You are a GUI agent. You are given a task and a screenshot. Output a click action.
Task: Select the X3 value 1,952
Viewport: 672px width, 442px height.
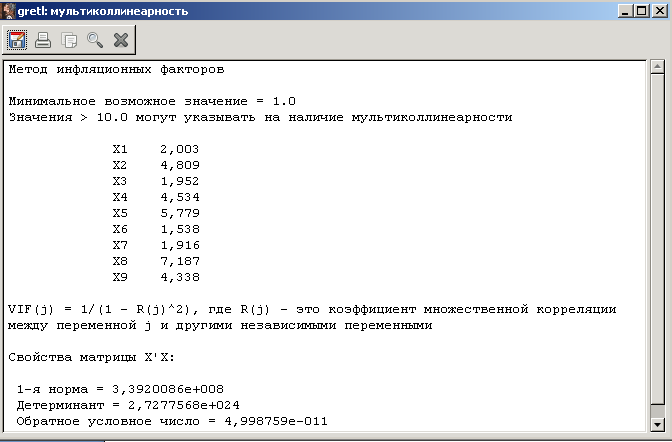click(x=180, y=181)
